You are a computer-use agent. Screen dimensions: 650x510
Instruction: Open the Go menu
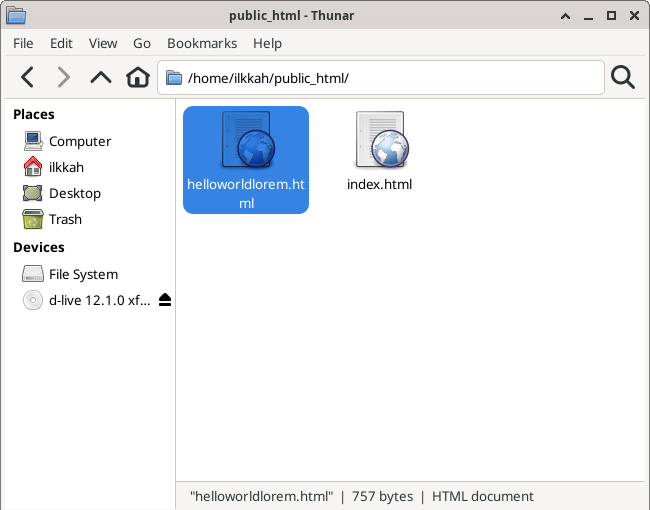coord(142,43)
